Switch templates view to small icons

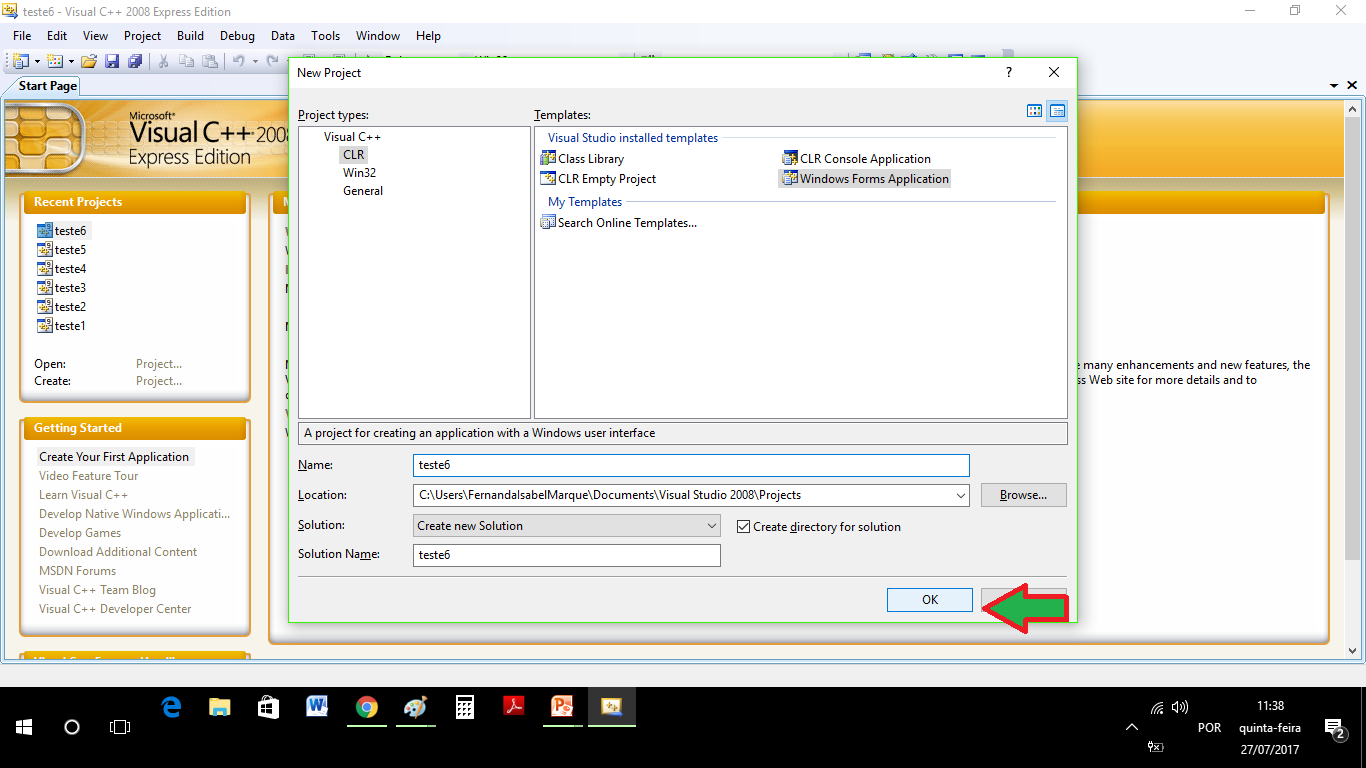tap(1057, 111)
